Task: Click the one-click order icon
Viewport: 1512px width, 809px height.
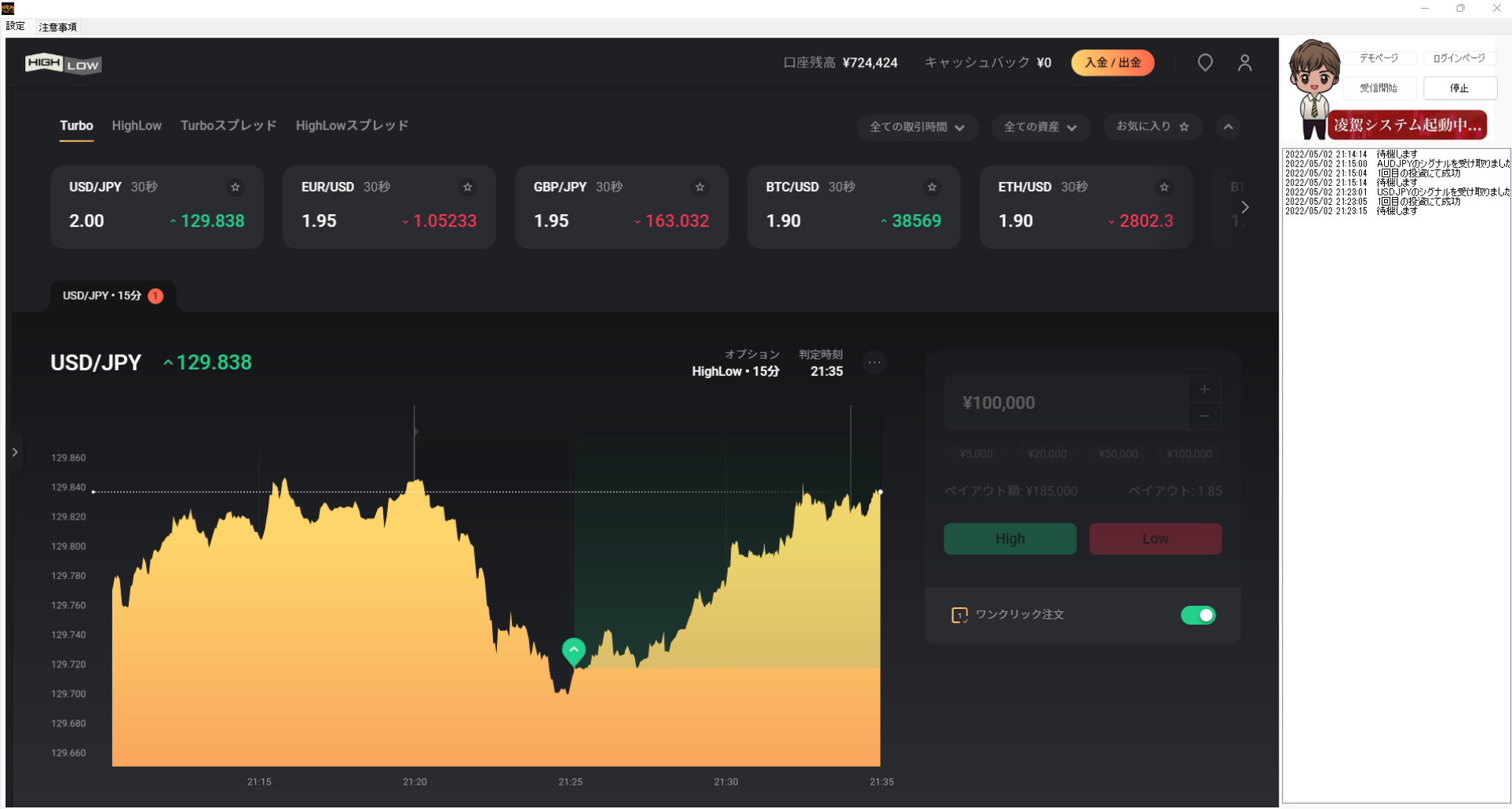Action: [x=959, y=615]
